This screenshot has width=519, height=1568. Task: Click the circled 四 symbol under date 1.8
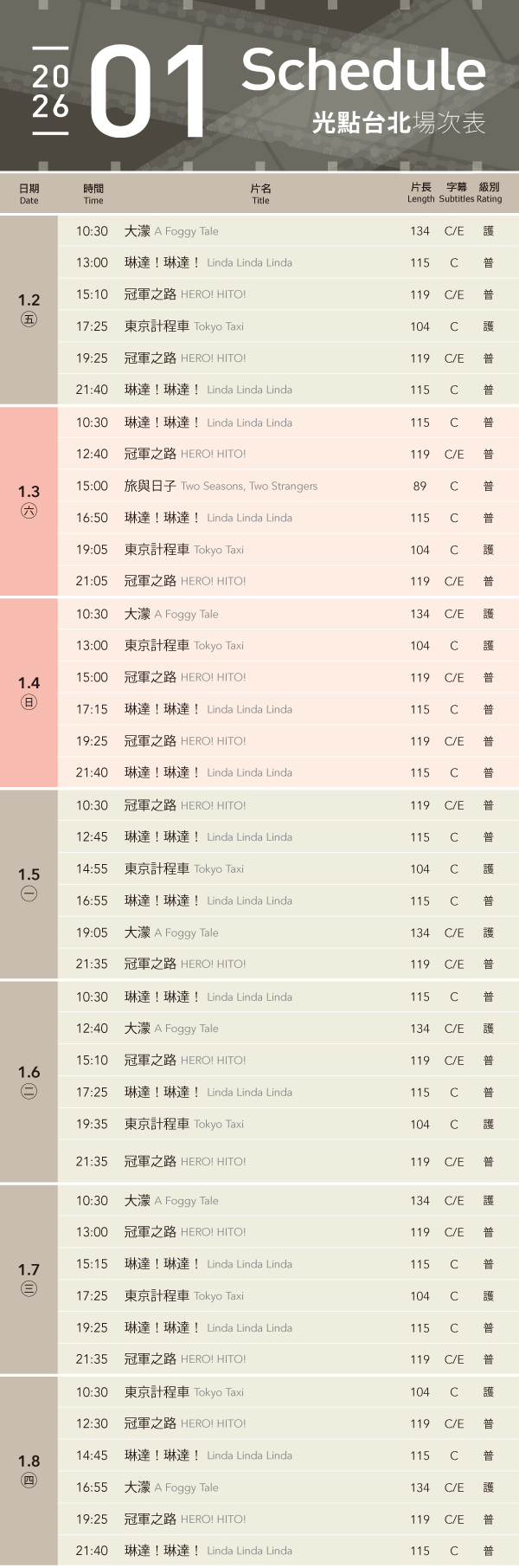(29, 1480)
